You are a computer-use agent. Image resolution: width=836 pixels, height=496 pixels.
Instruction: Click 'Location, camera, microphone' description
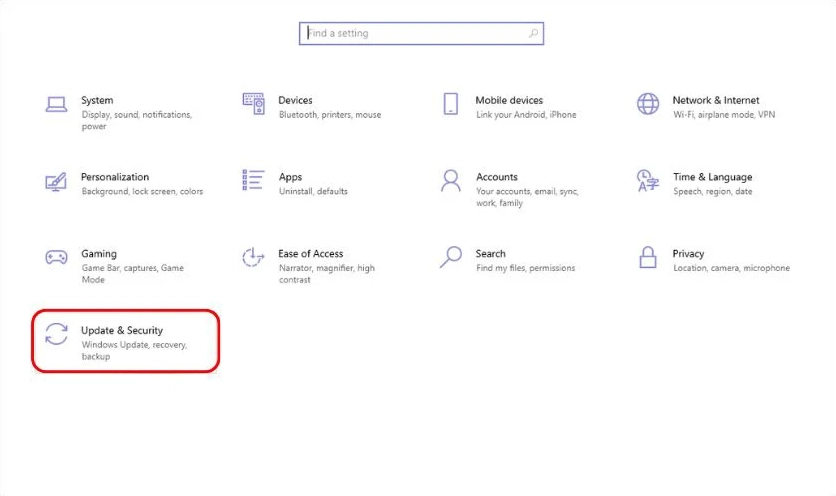coord(732,268)
